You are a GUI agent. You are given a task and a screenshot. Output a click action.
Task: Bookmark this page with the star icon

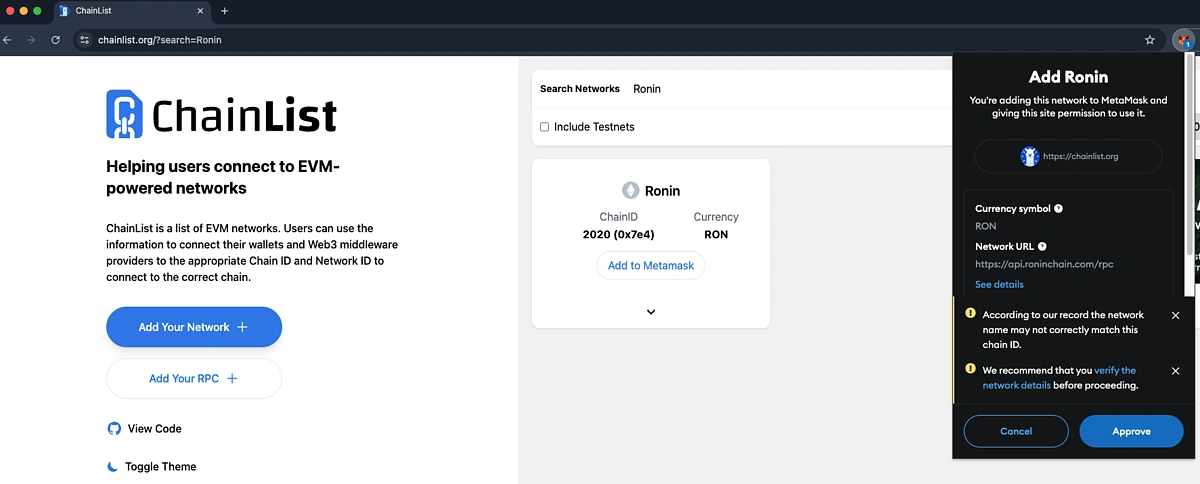coord(1150,40)
